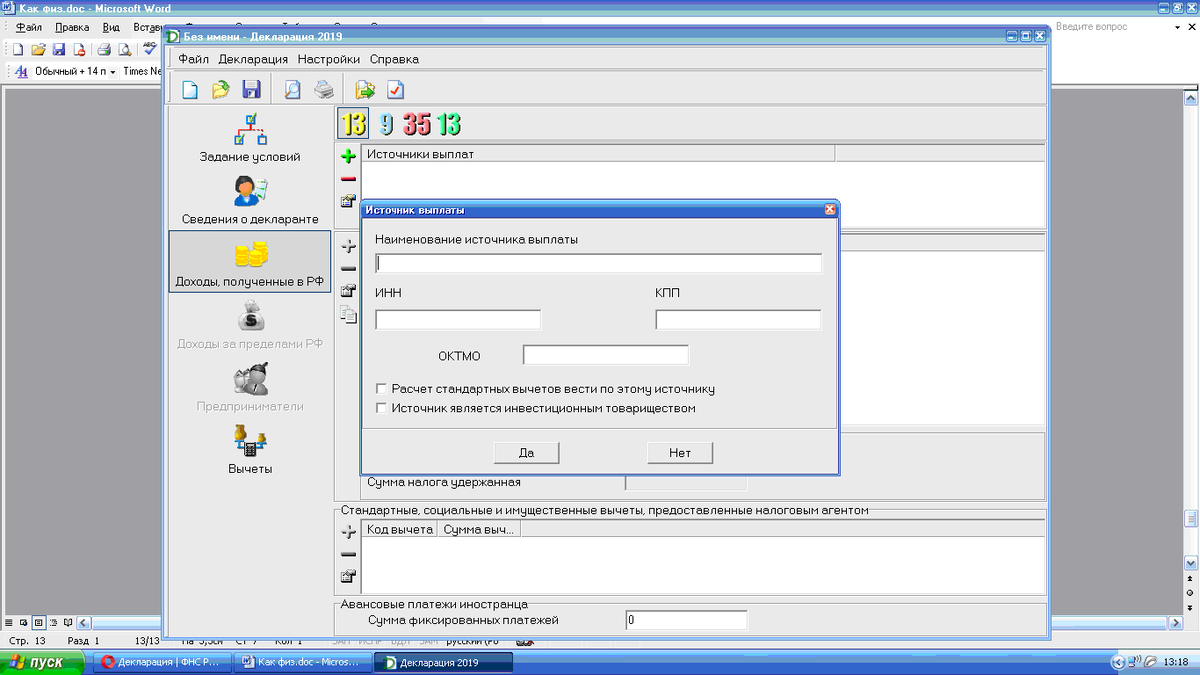The width and height of the screenshot is (1200, 675).
Task: Remove payment source with red minus
Action: coord(348,179)
